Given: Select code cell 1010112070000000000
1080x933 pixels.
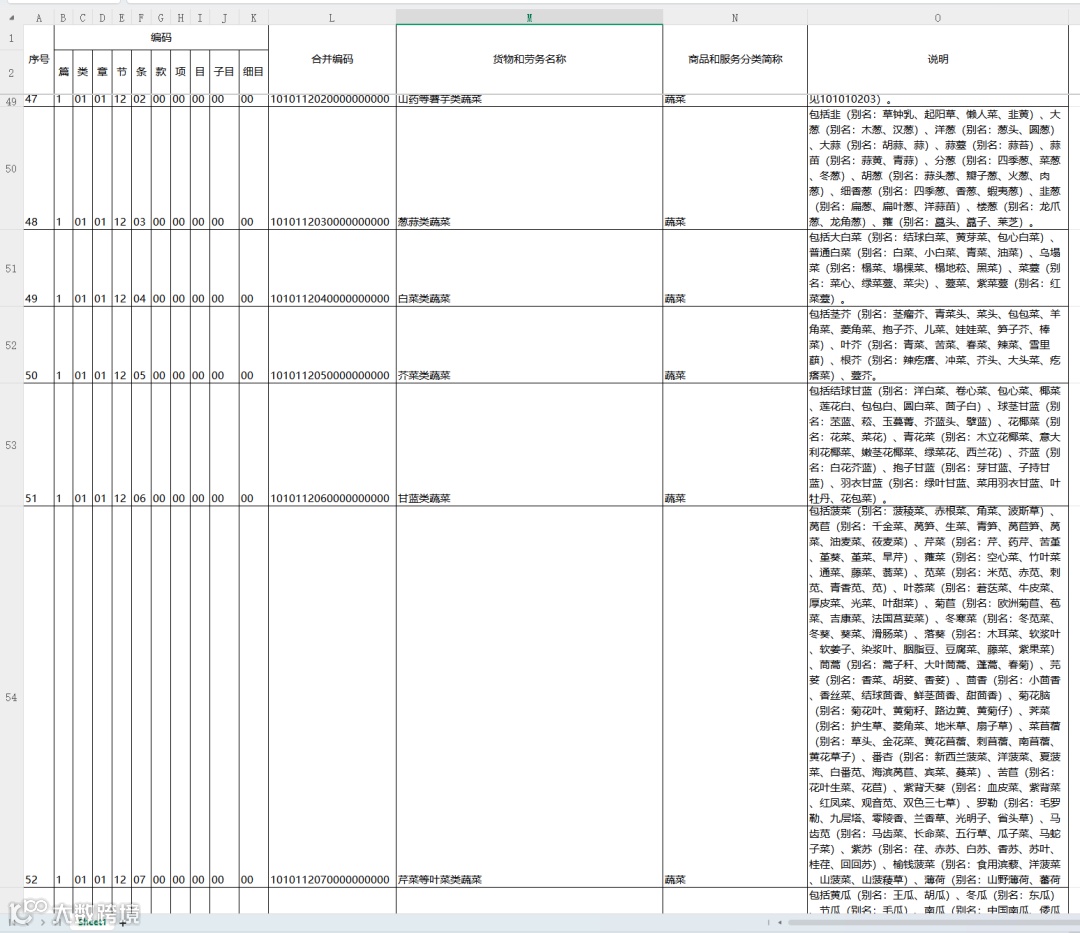Looking at the screenshot, I should 332,697.
